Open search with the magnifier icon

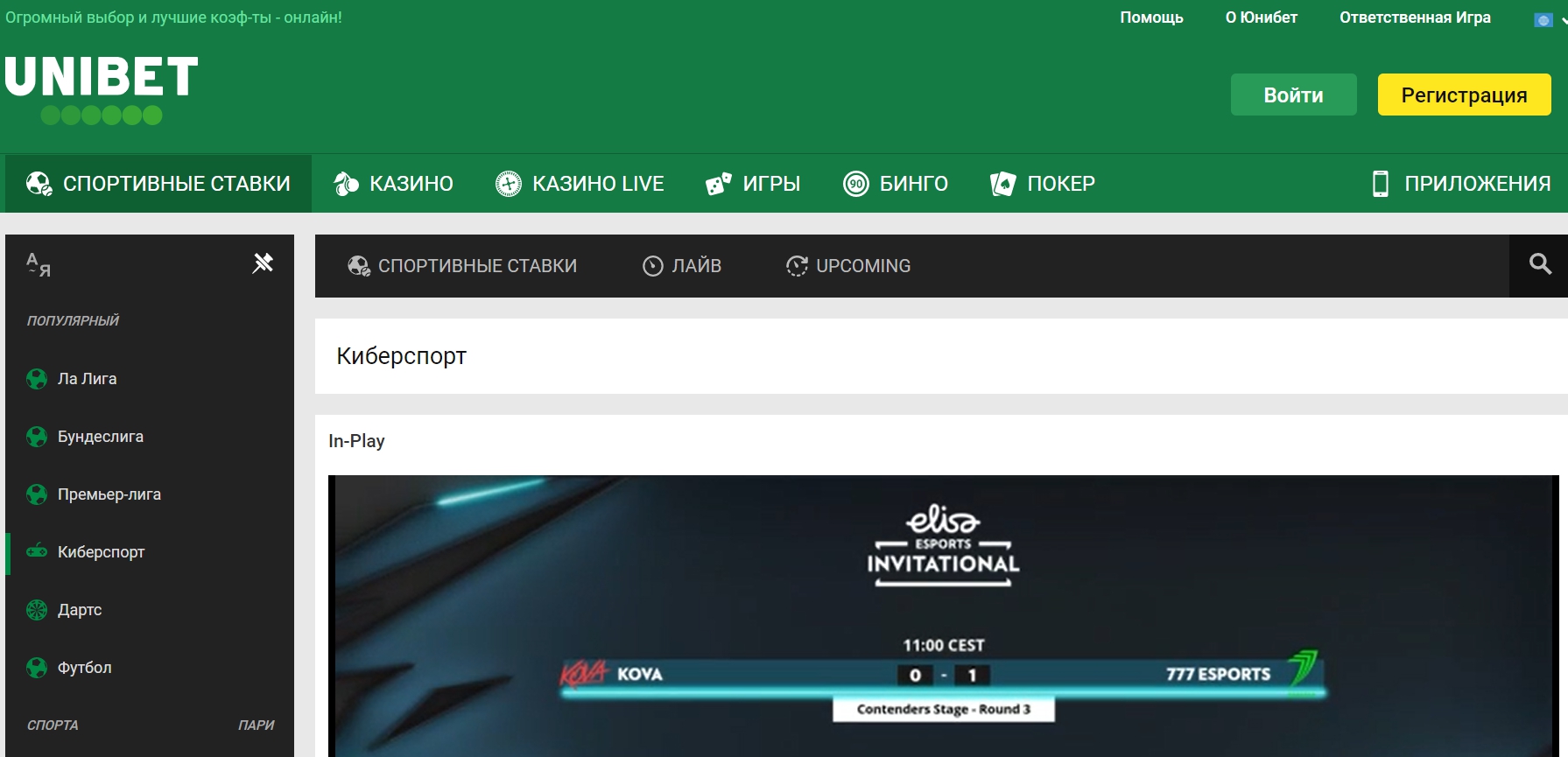click(x=1540, y=264)
